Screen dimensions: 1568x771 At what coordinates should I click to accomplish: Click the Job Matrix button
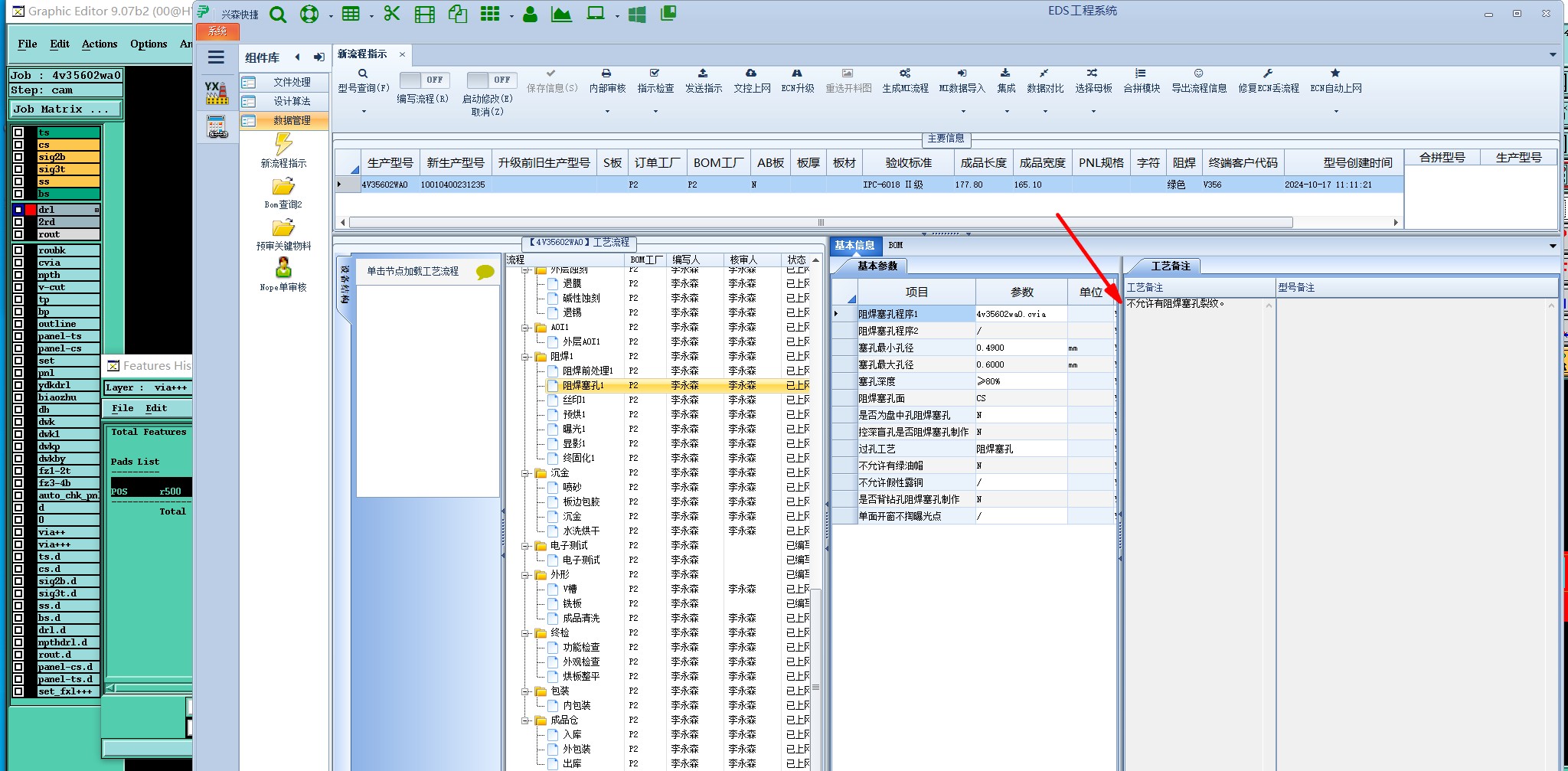click(65, 109)
